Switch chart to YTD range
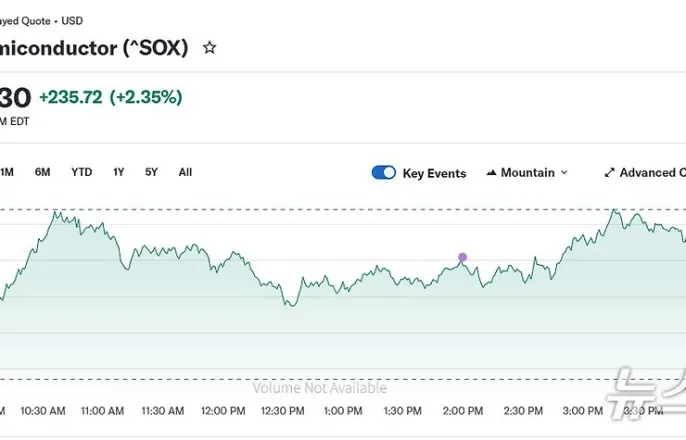Screen dimensions: 686x440 (x=82, y=172)
